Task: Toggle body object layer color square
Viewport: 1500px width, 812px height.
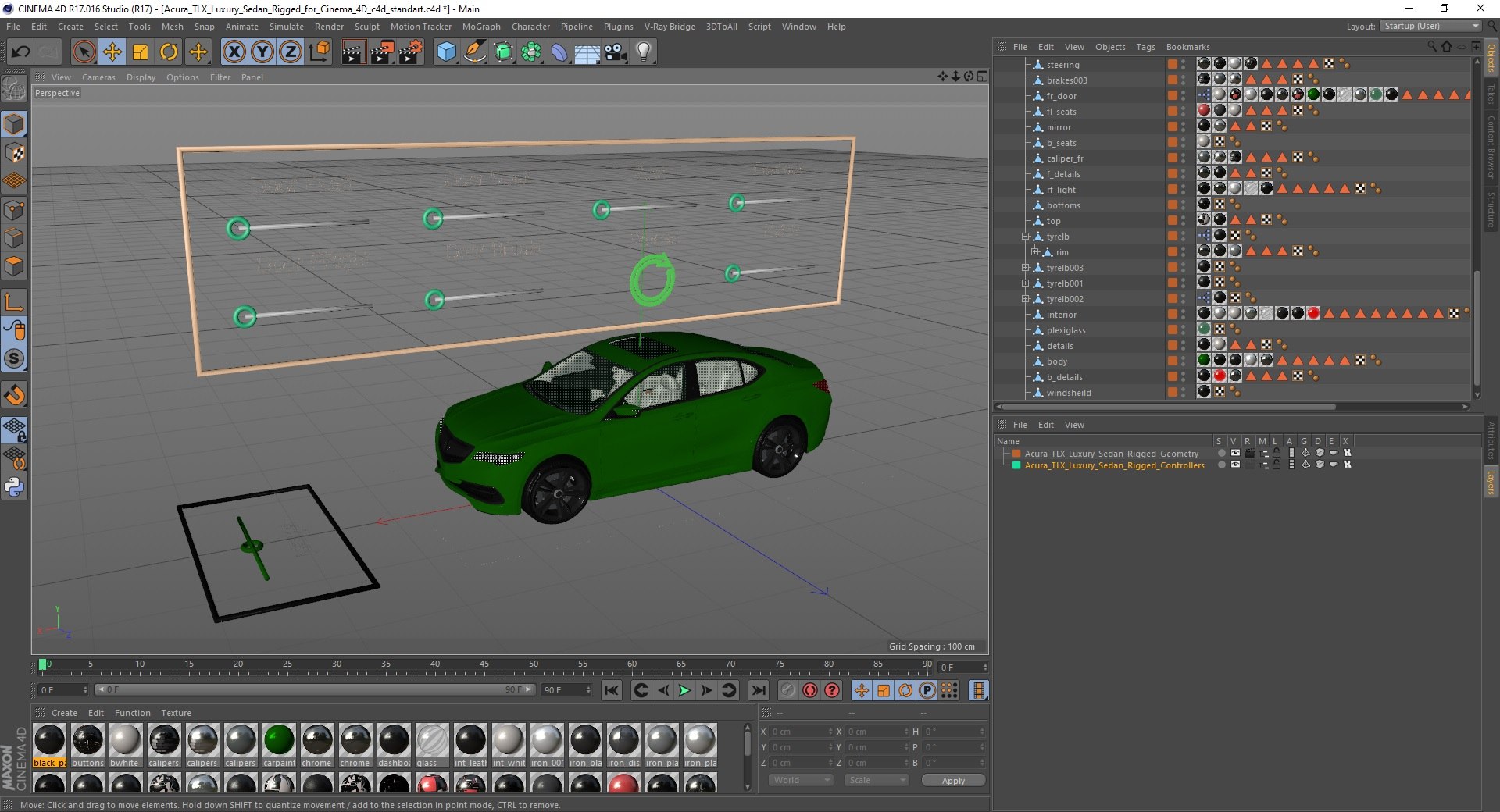Action: 1172,361
